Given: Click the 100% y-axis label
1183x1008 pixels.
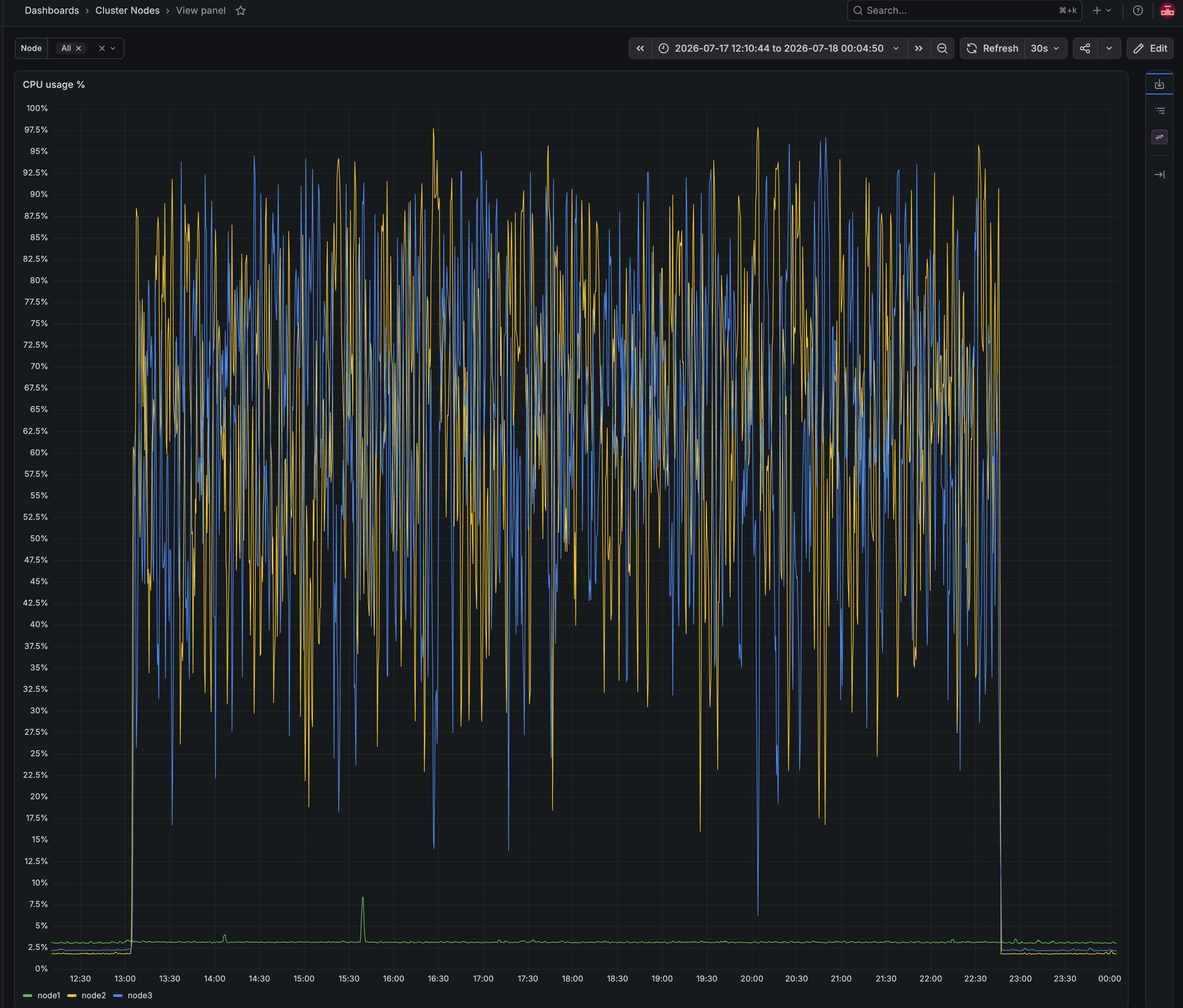Looking at the screenshot, I should [x=37, y=108].
